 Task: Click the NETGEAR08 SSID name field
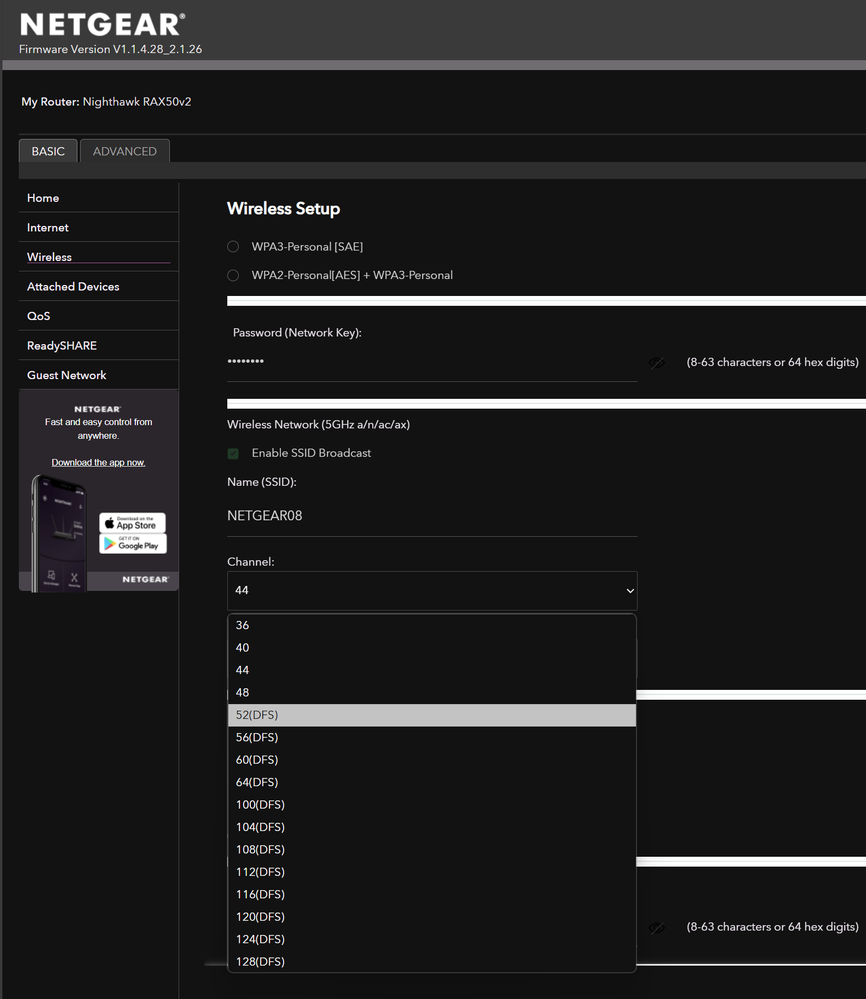[x=432, y=516]
